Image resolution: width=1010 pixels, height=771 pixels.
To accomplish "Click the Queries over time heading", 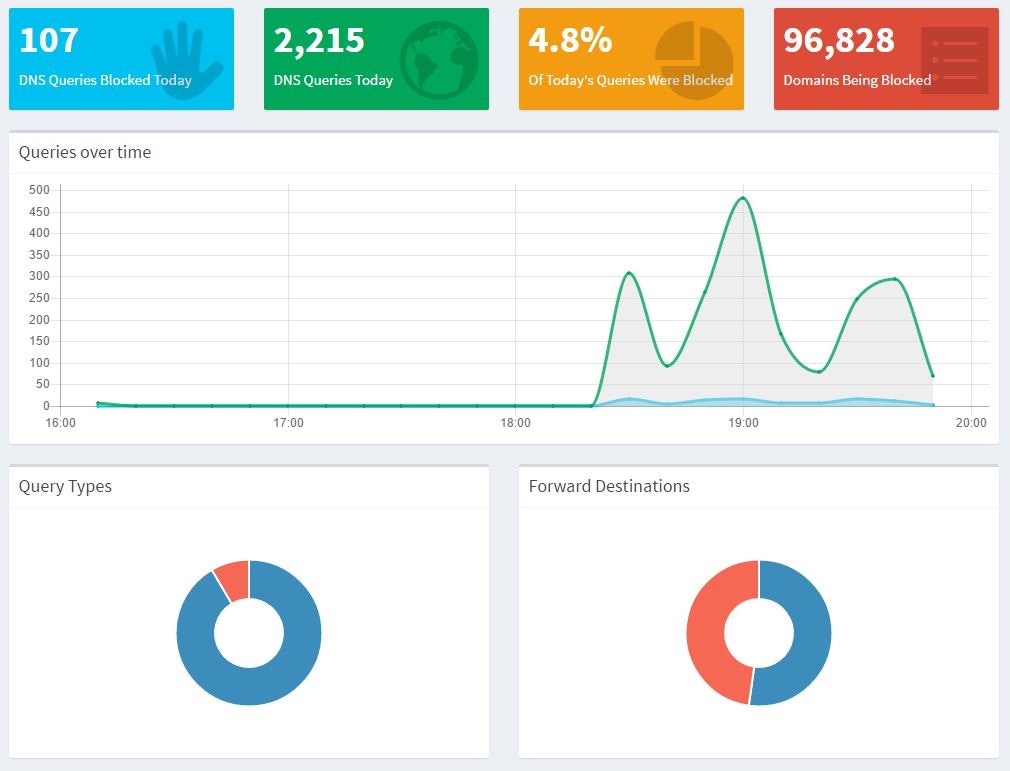I will [x=85, y=152].
